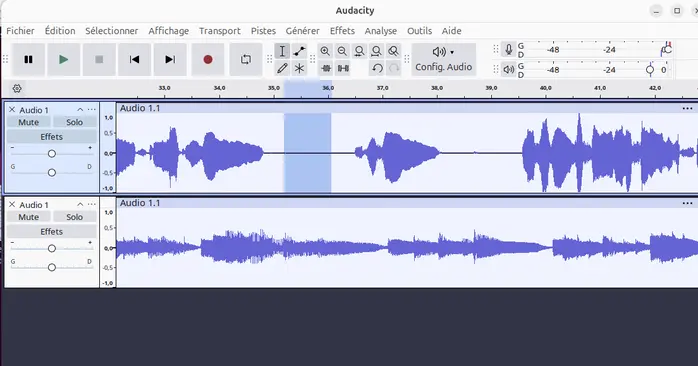Screen dimensions: 698x366
Task: Click the Silence audio selection icon
Action: tap(343, 68)
